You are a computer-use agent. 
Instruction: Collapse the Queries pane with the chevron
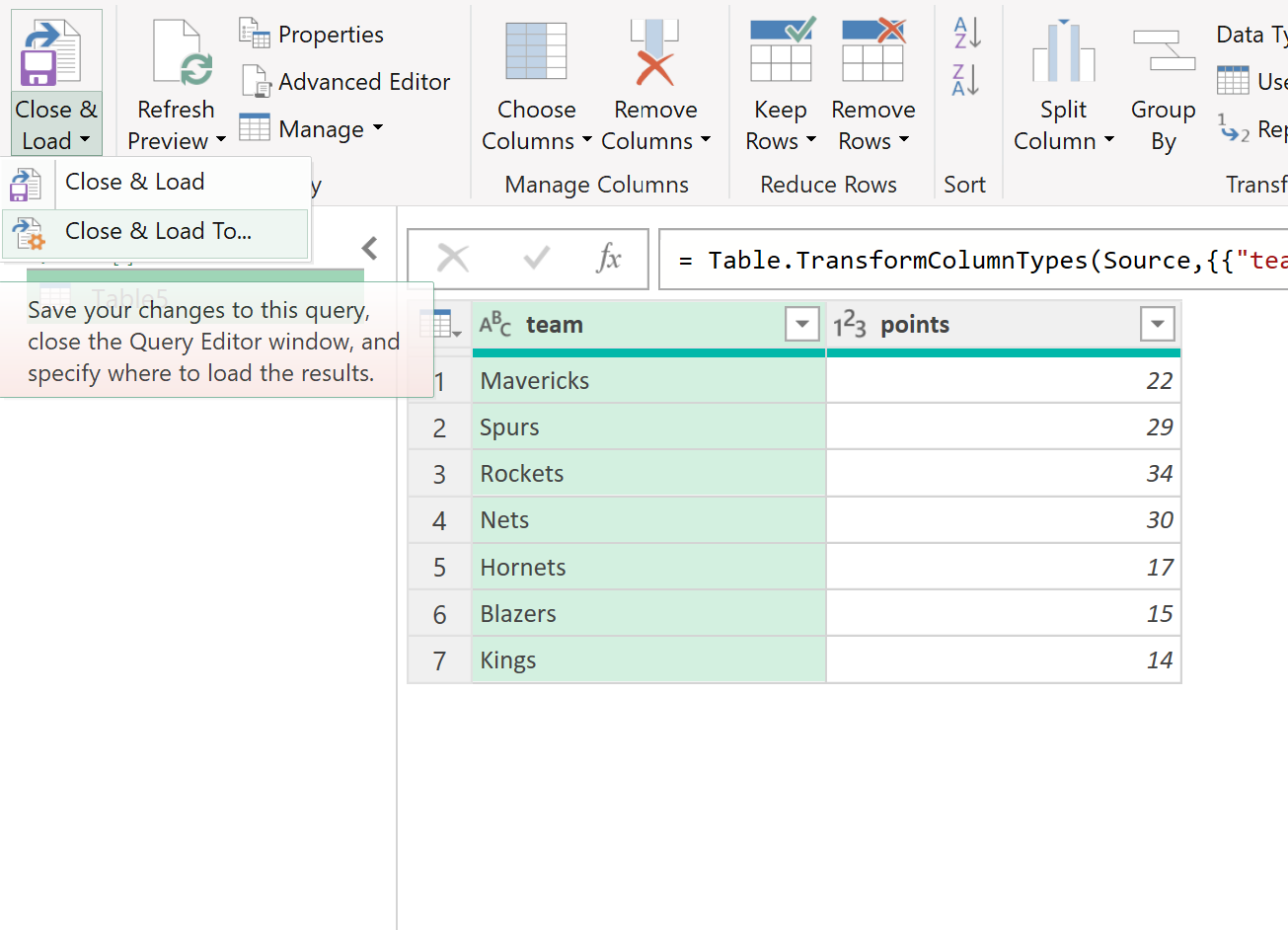pyautogui.click(x=368, y=249)
